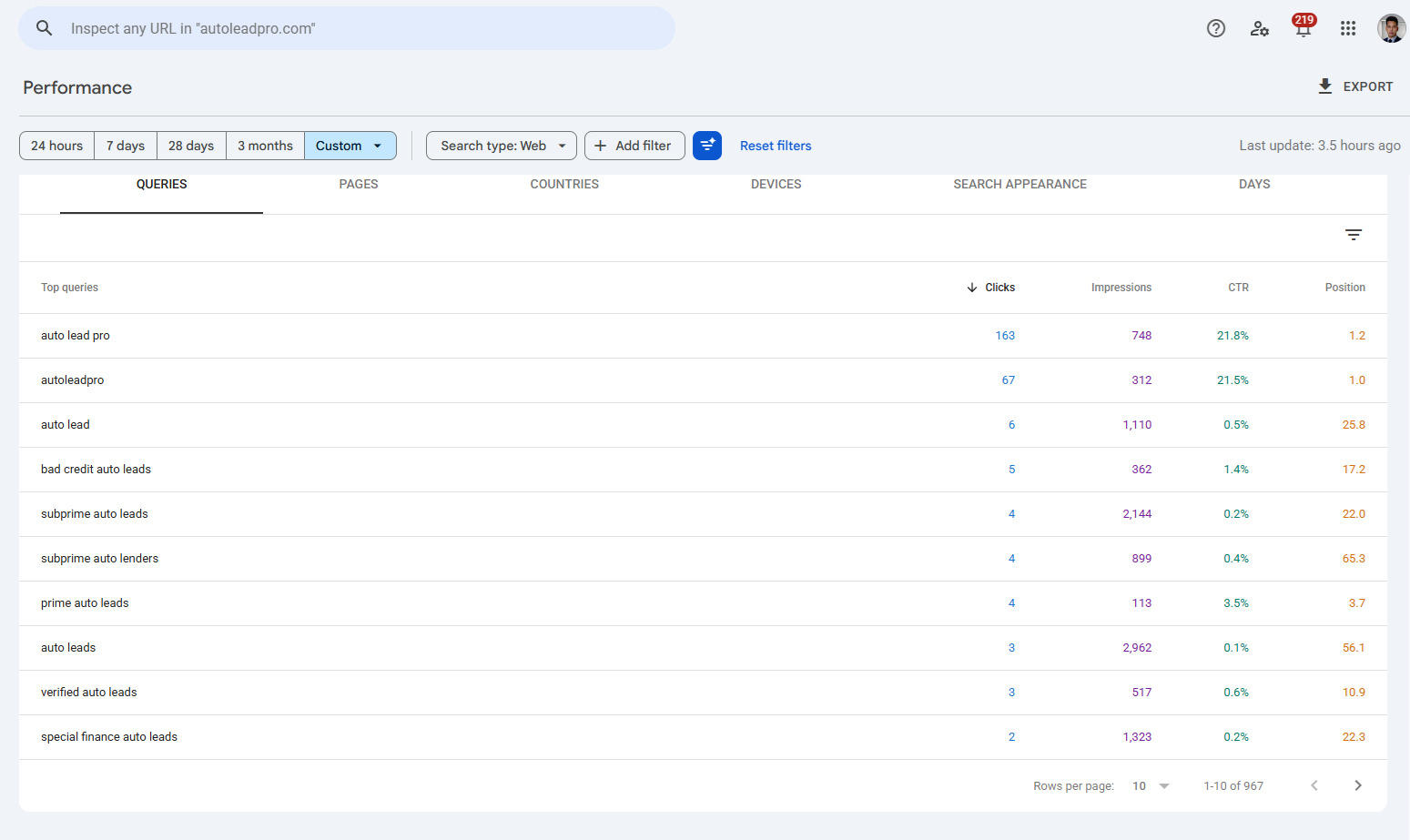
Task: Go to the next page arrow
Action: click(x=1358, y=785)
